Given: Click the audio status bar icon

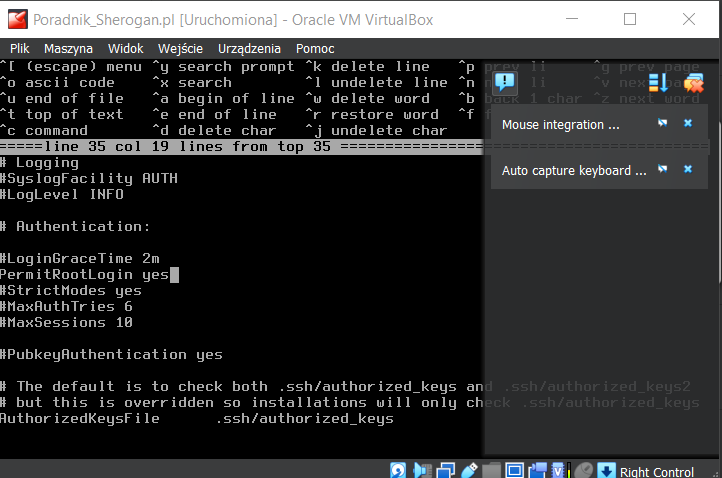Looking at the screenshot, I should pyautogui.click(x=421, y=469).
